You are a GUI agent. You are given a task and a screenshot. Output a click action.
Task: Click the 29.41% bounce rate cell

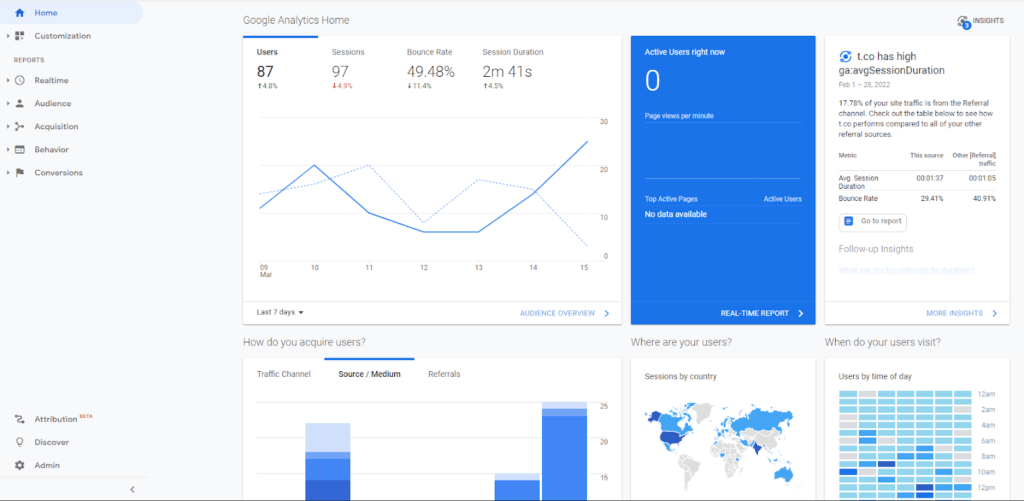pos(932,199)
